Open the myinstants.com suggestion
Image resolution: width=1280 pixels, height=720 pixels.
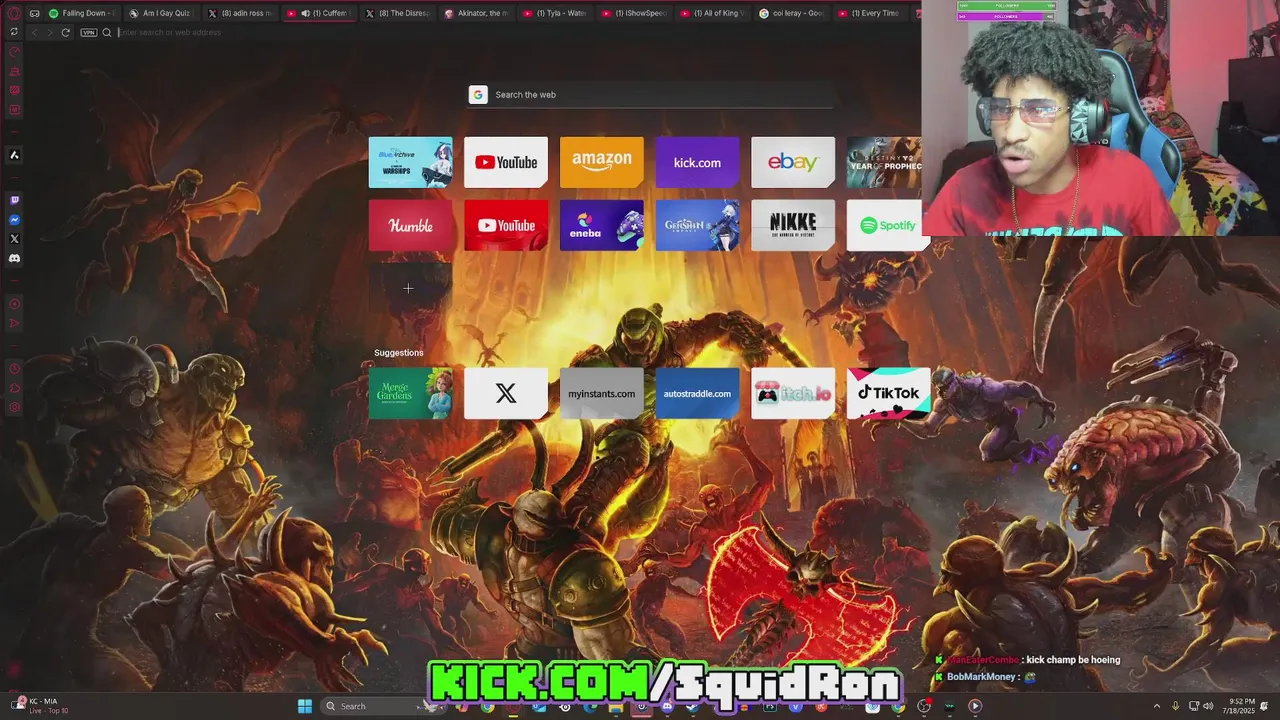(602, 393)
